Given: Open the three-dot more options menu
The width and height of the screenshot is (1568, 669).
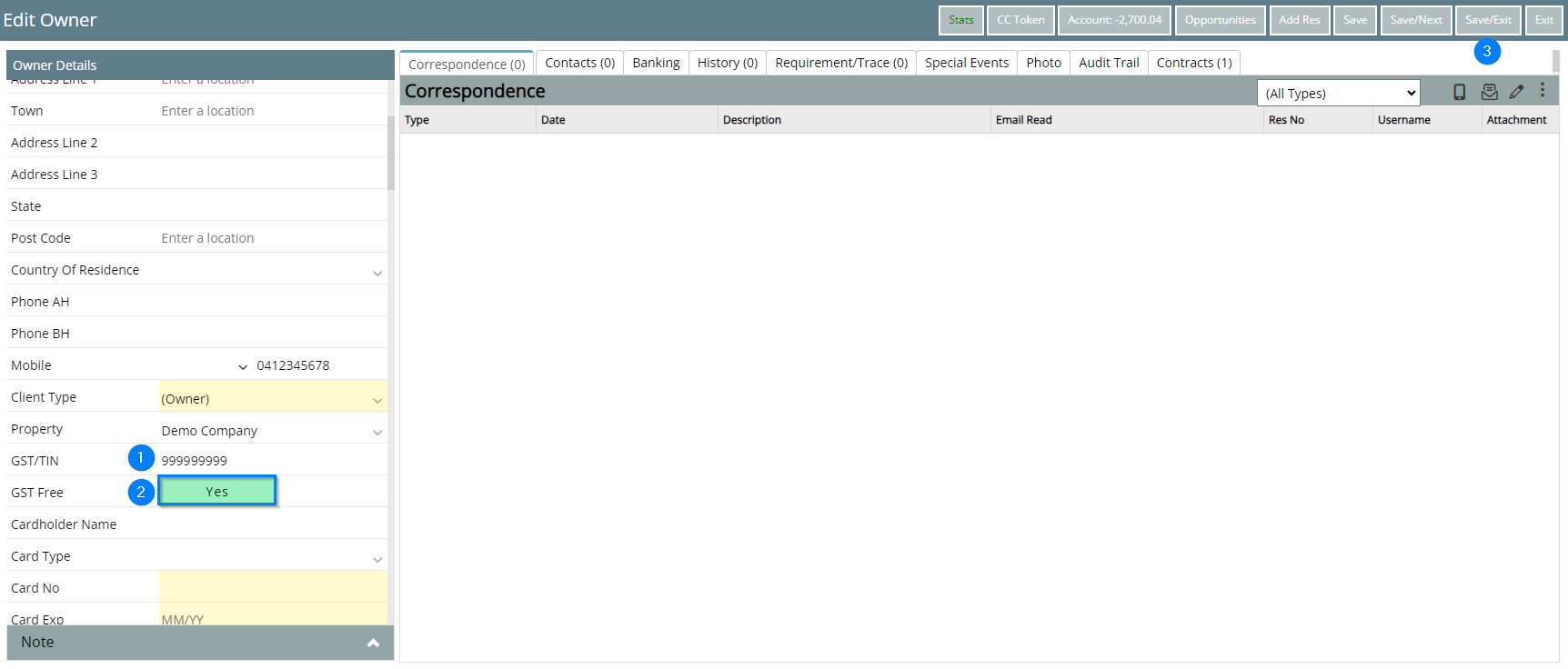Looking at the screenshot, I should (1543, 91).
